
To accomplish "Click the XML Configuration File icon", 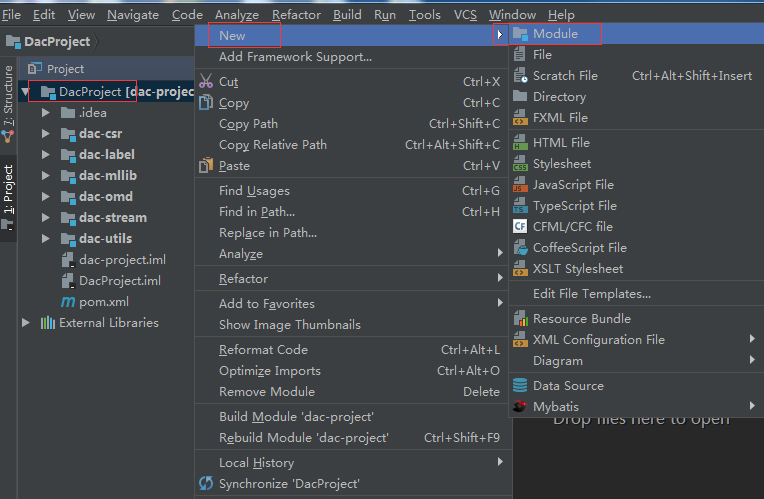I will coord(520,340).
